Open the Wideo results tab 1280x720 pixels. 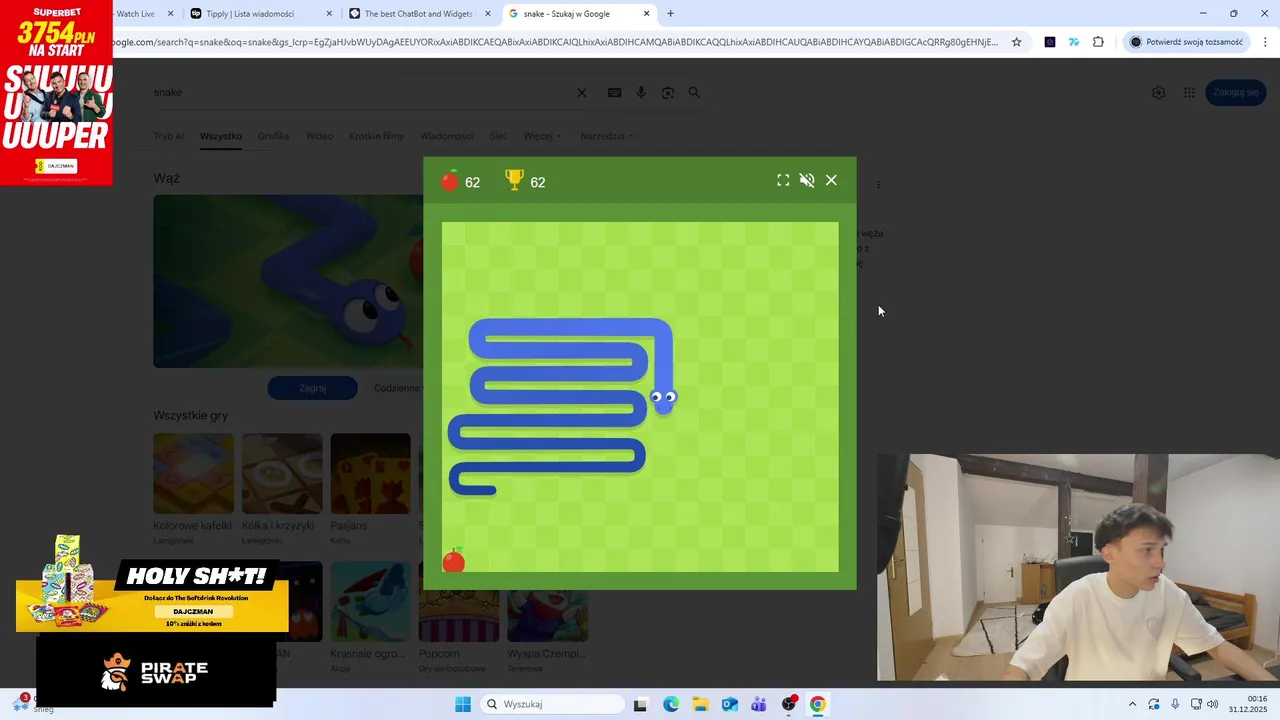[319, 136]
